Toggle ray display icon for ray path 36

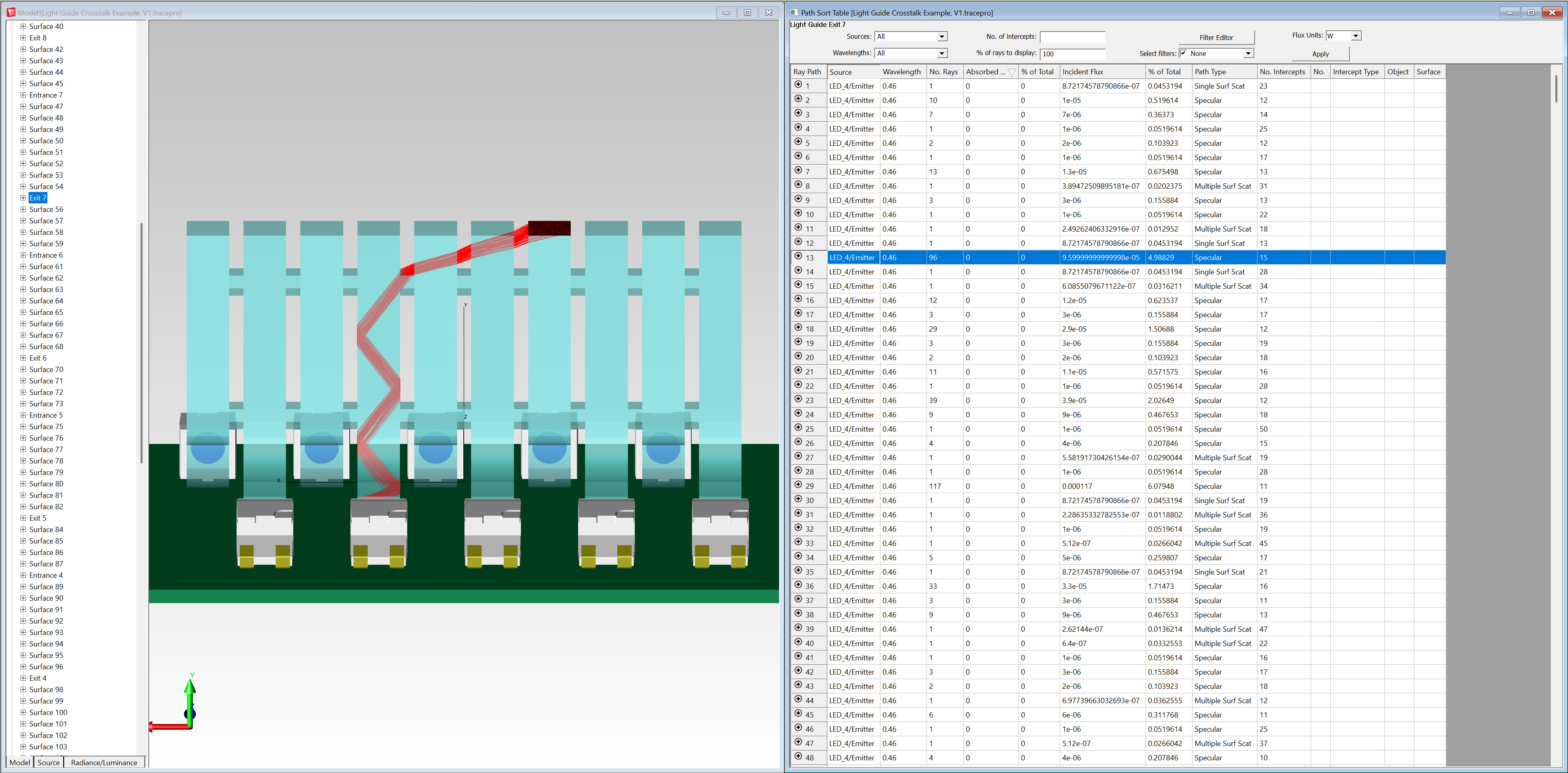pos(798,585)
